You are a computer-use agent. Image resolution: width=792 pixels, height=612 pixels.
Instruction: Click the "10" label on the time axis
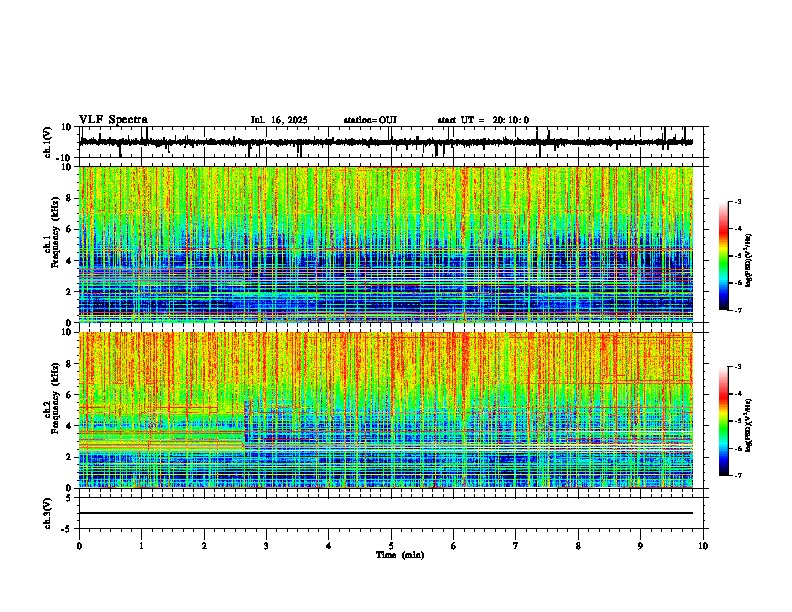703,546
